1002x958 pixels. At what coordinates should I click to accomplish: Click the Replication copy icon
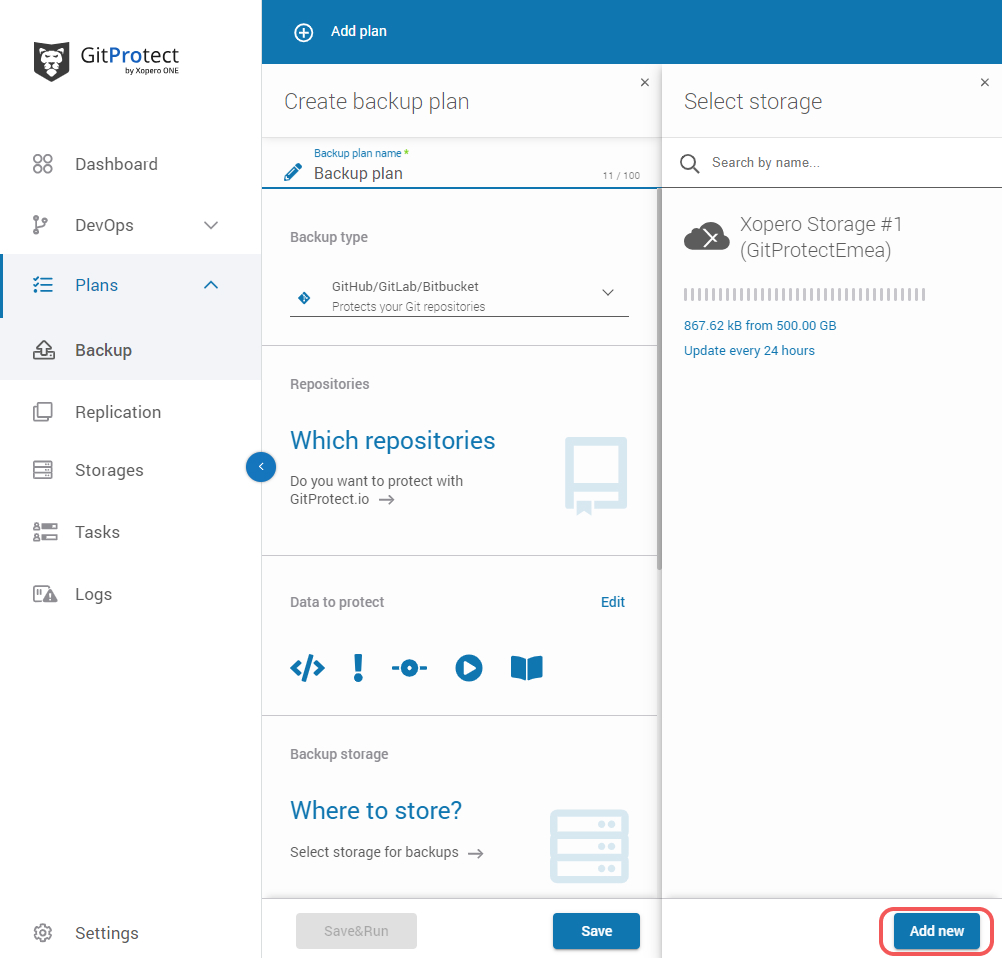[x=43, y=412]
